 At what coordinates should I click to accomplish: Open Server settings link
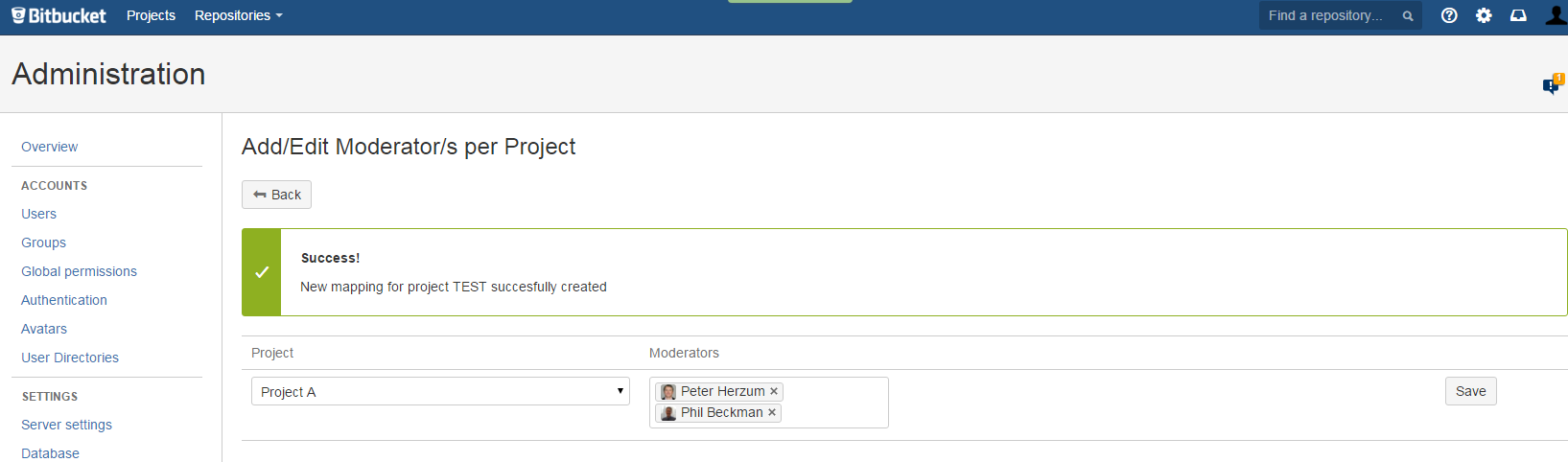(66, 425)
